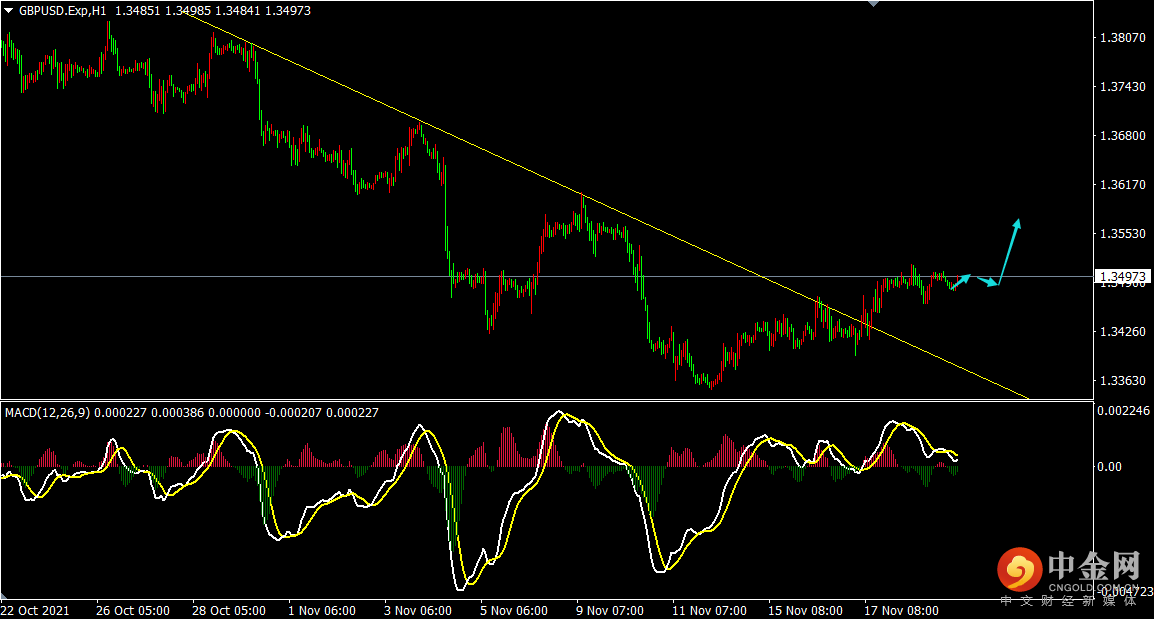Click the 1.38070 price axis label
Screen dimensions: 1154x619
[1122, 38]
